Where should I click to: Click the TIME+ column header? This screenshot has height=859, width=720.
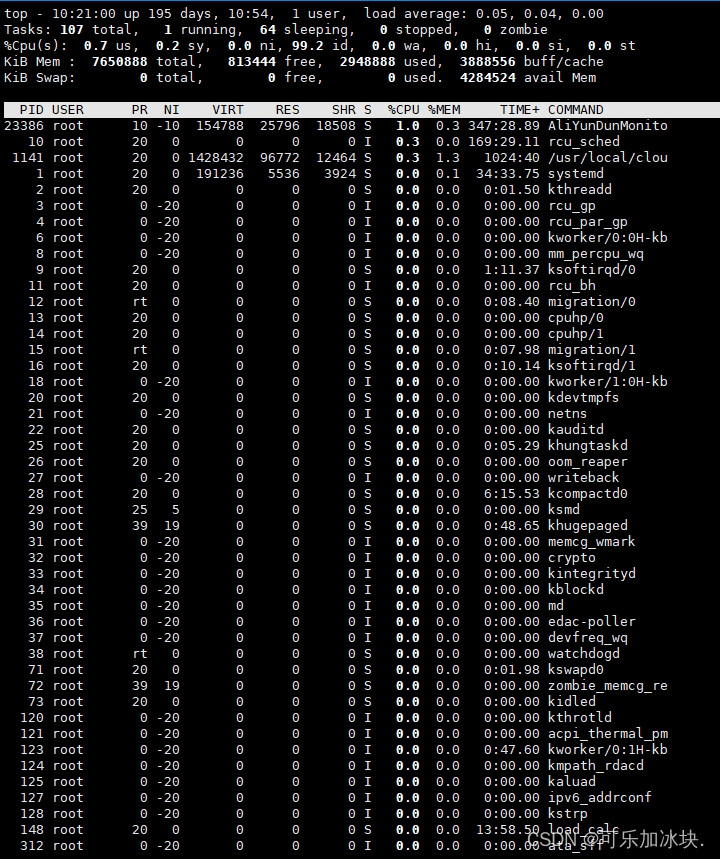pos(519,110)
